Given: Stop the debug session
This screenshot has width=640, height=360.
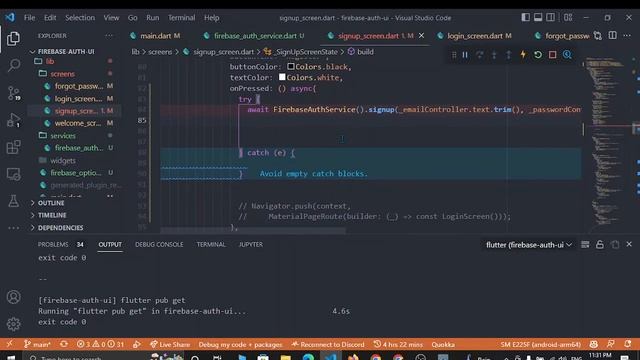Looking at the screenshot, I should pyautogui.click(x=552, y=55).
